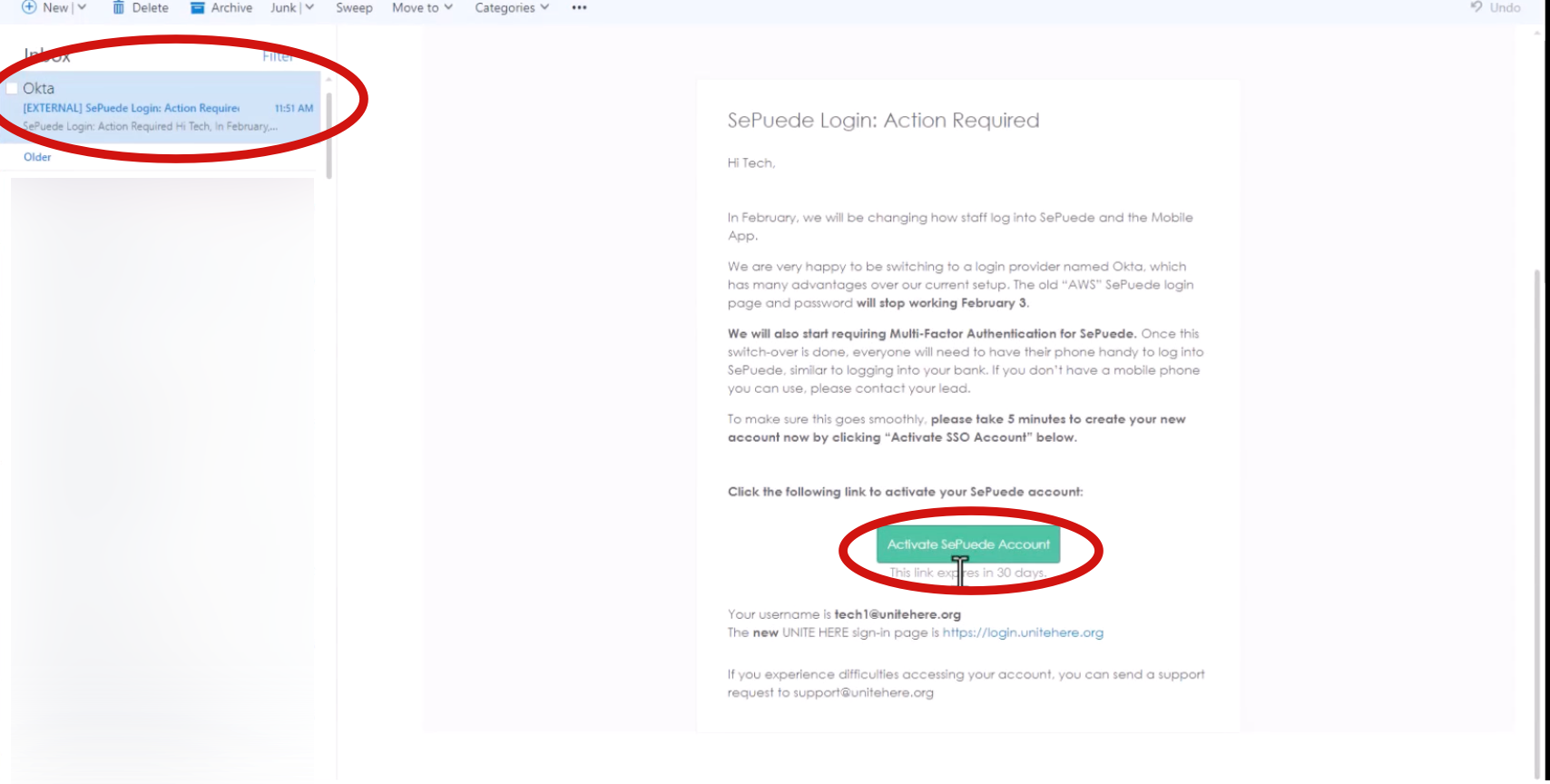Click Sweep in the toolbar
This screenshot has height=784, width=1550.
[x=354, y=7]
